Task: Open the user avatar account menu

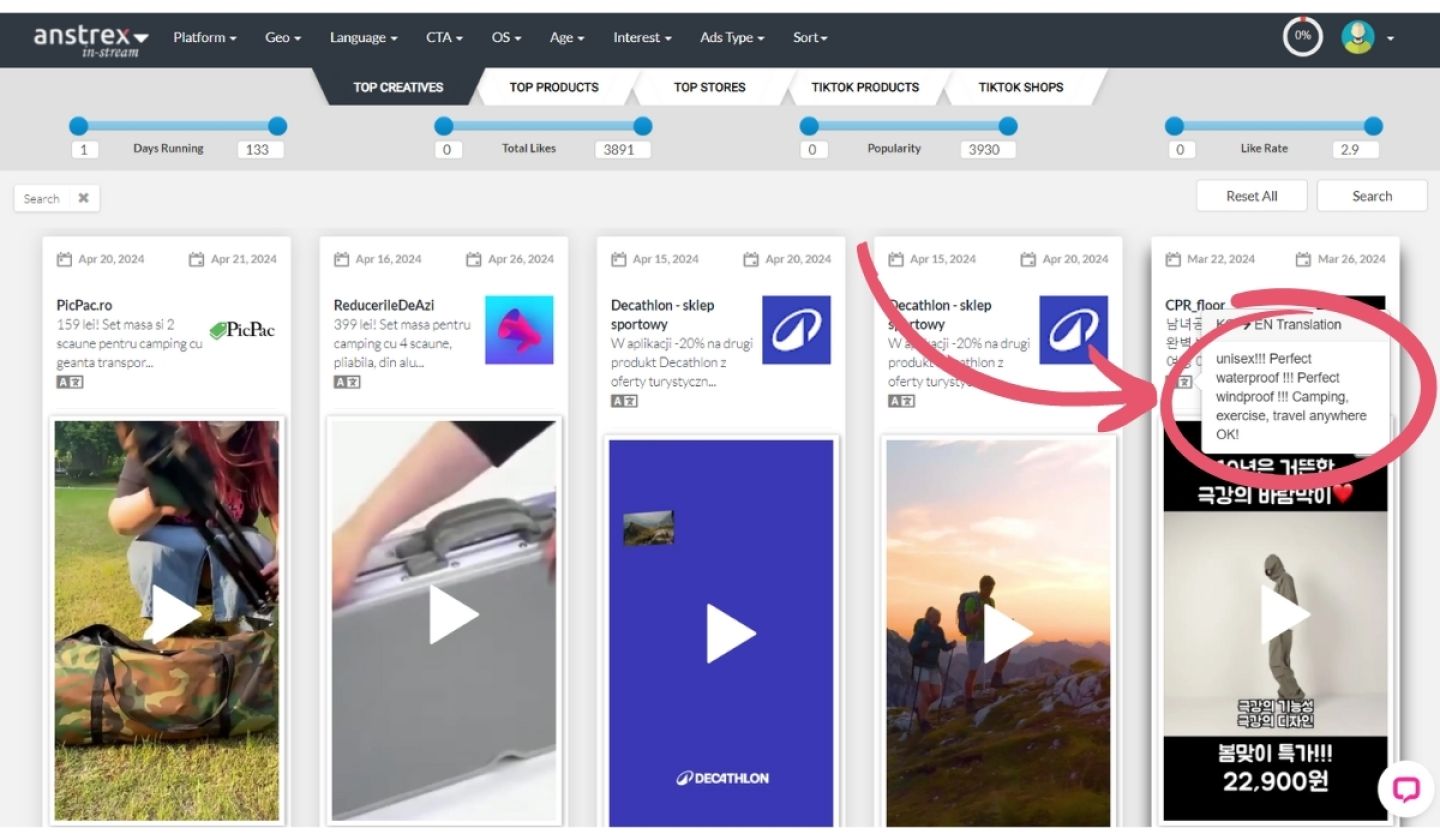Action: pyautogui.click(x=1366, y=38)
